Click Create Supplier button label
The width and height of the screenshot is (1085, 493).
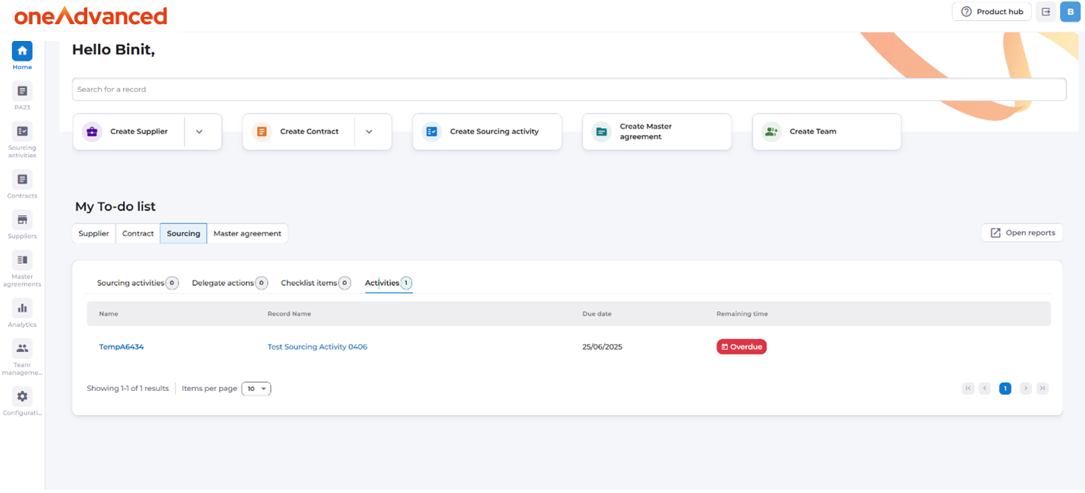click(x=139, y=132)
